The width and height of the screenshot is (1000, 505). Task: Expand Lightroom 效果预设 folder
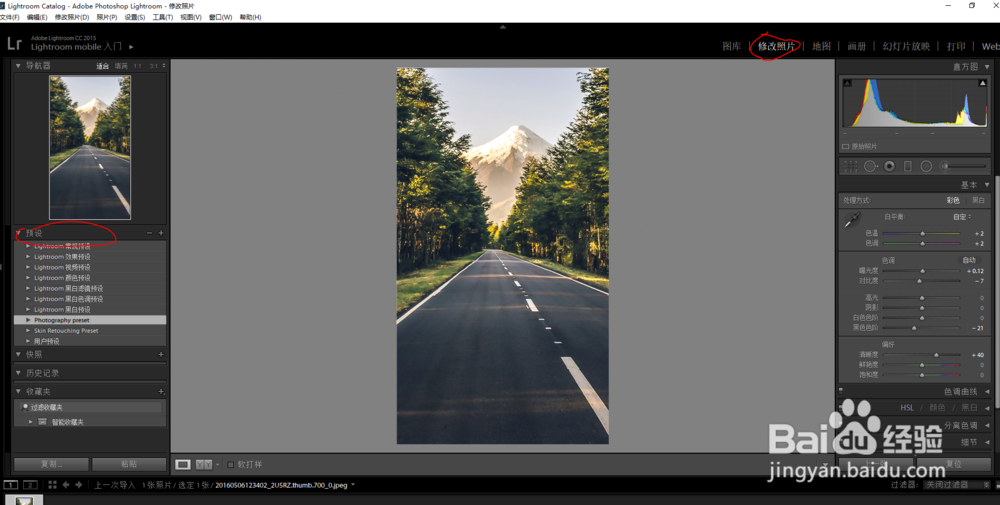click(28, 256)
